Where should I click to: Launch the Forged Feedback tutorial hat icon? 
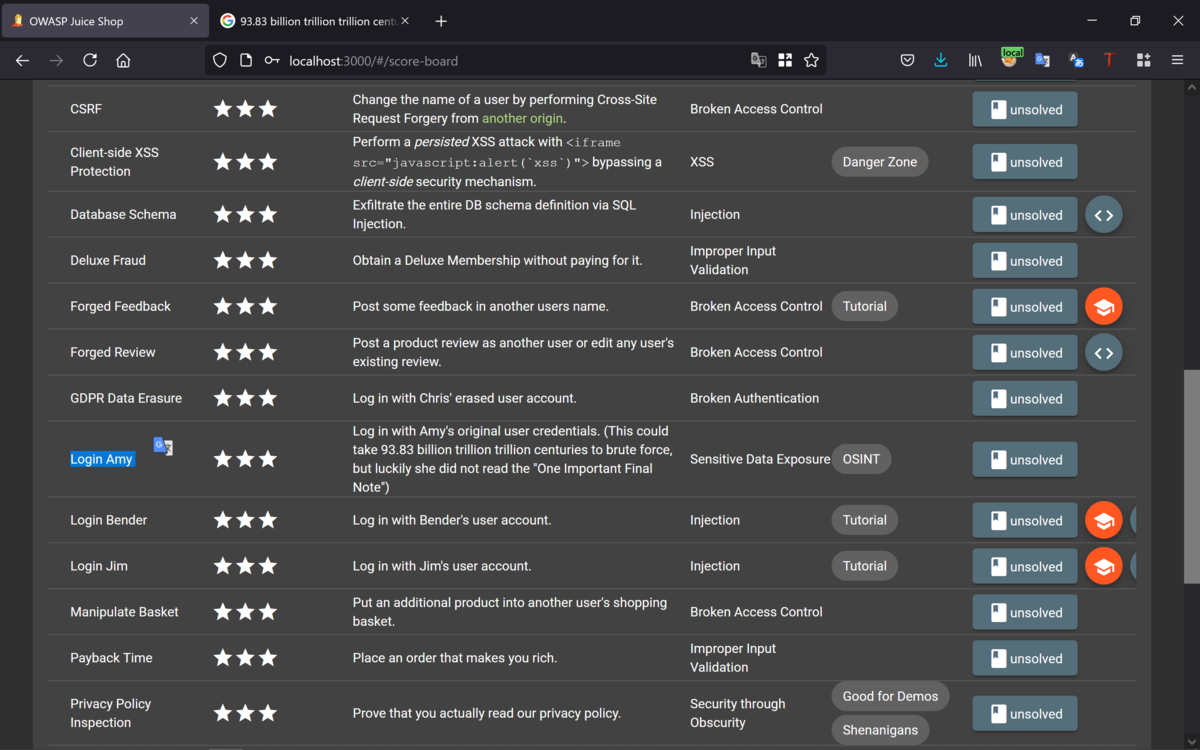coord(1104,307)
